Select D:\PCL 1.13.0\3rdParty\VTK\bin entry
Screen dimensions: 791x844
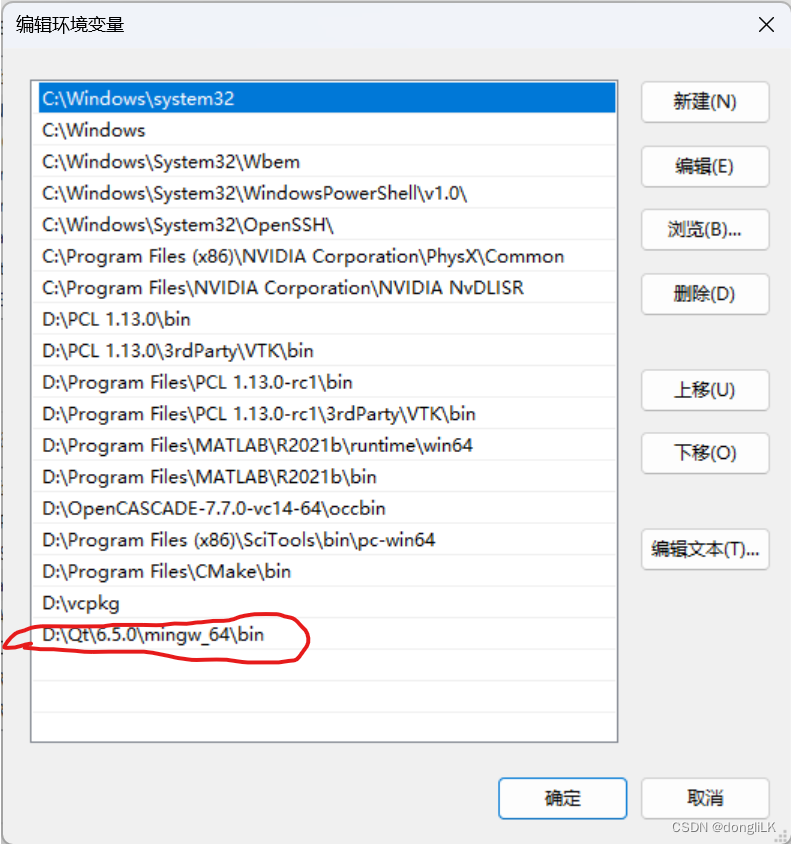coord(324,350)
